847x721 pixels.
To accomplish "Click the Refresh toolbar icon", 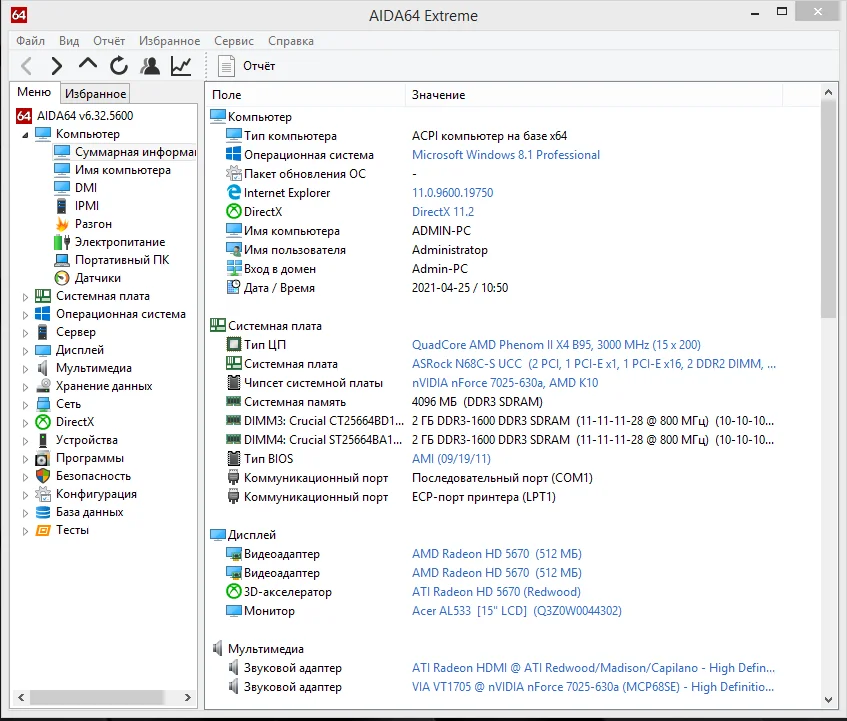I will click(119, 66).
